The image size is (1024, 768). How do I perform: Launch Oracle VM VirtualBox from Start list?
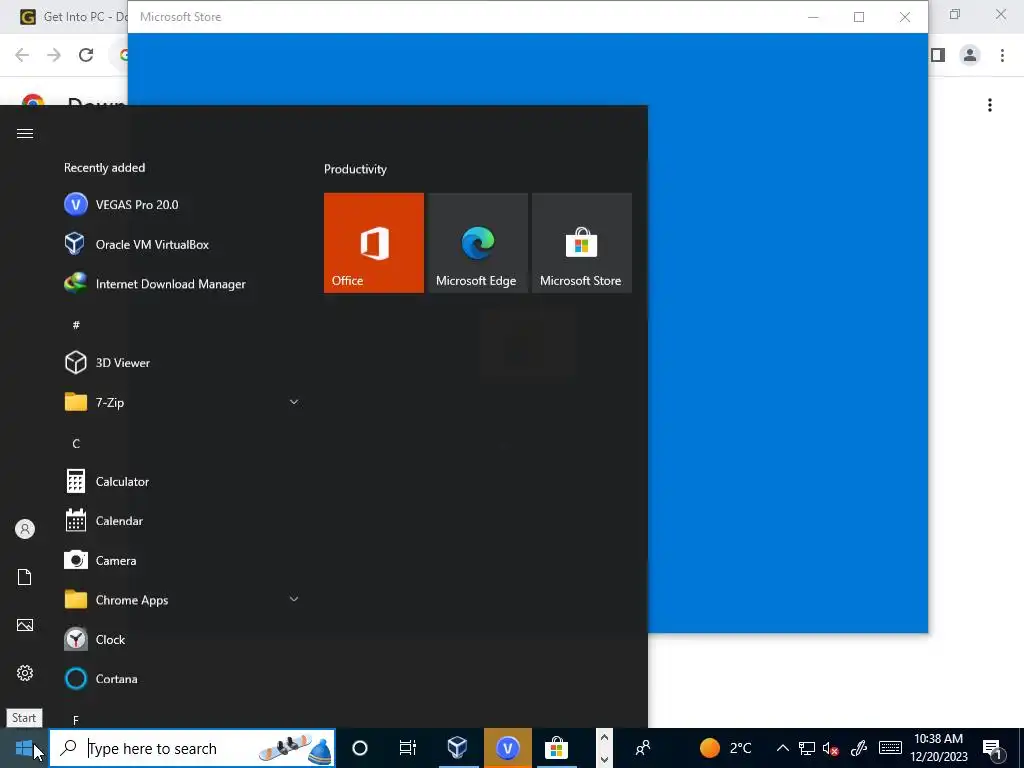coord(181,244)
